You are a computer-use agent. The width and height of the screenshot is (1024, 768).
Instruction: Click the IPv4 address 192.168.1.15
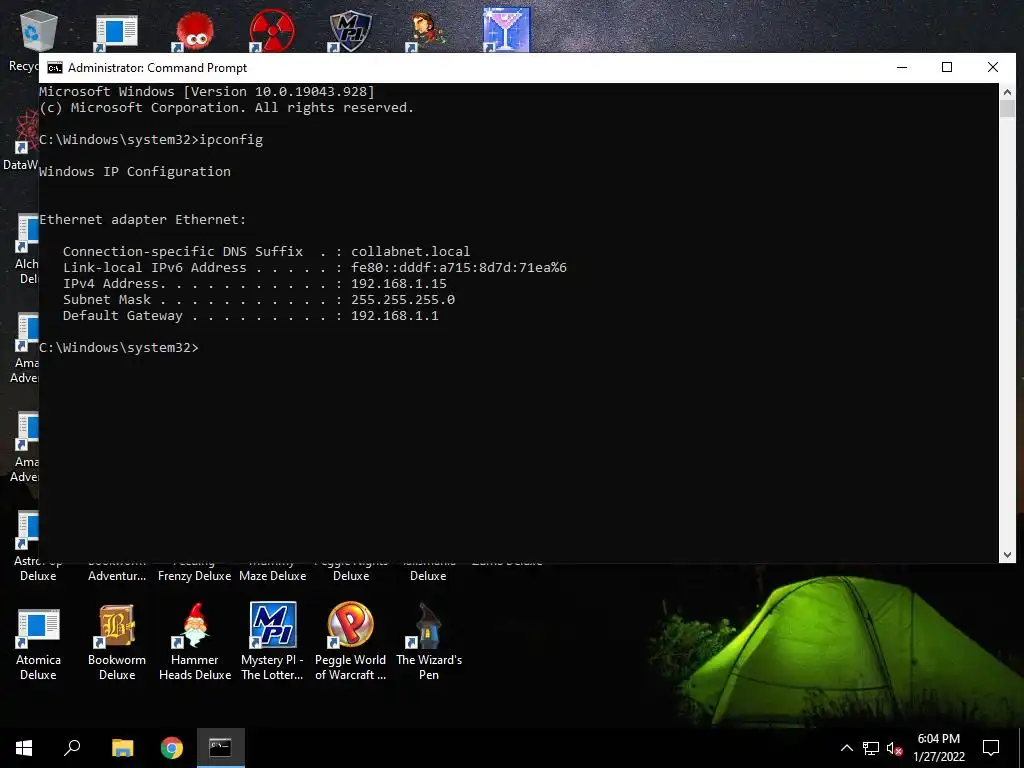click(399, 283)
